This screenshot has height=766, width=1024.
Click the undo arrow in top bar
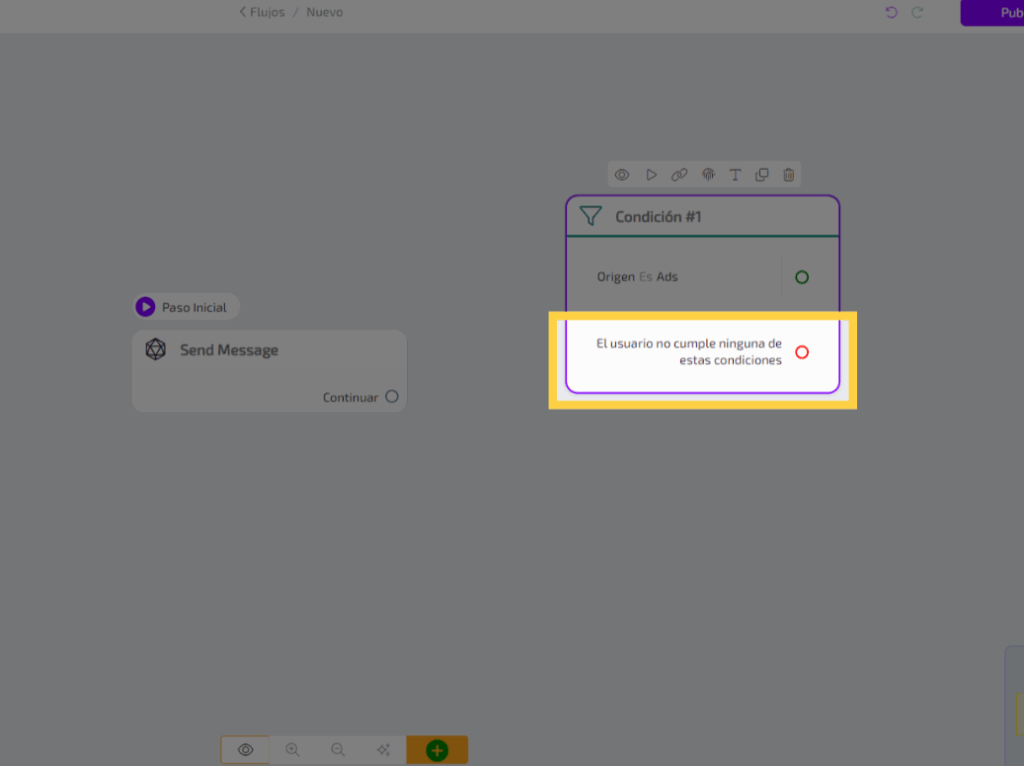892,12
